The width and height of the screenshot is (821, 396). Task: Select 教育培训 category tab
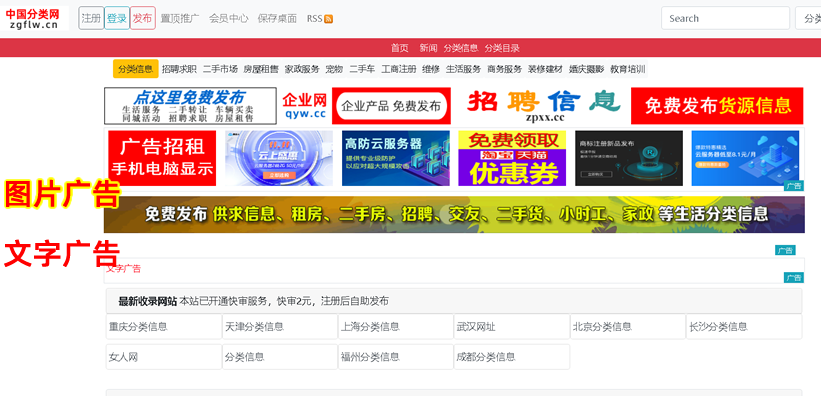pos(627,69)
